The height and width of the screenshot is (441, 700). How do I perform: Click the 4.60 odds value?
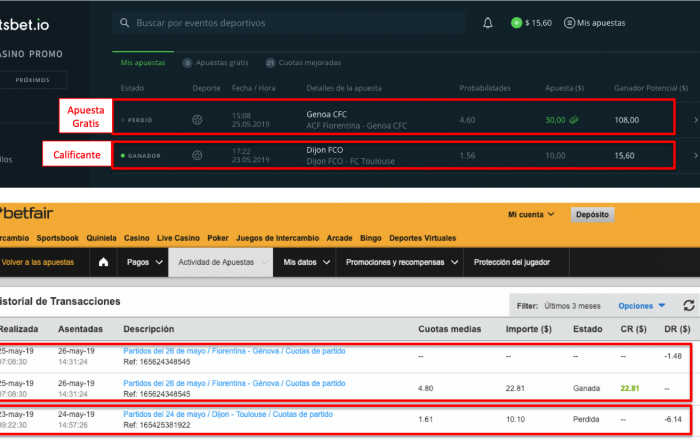[467, 120]
